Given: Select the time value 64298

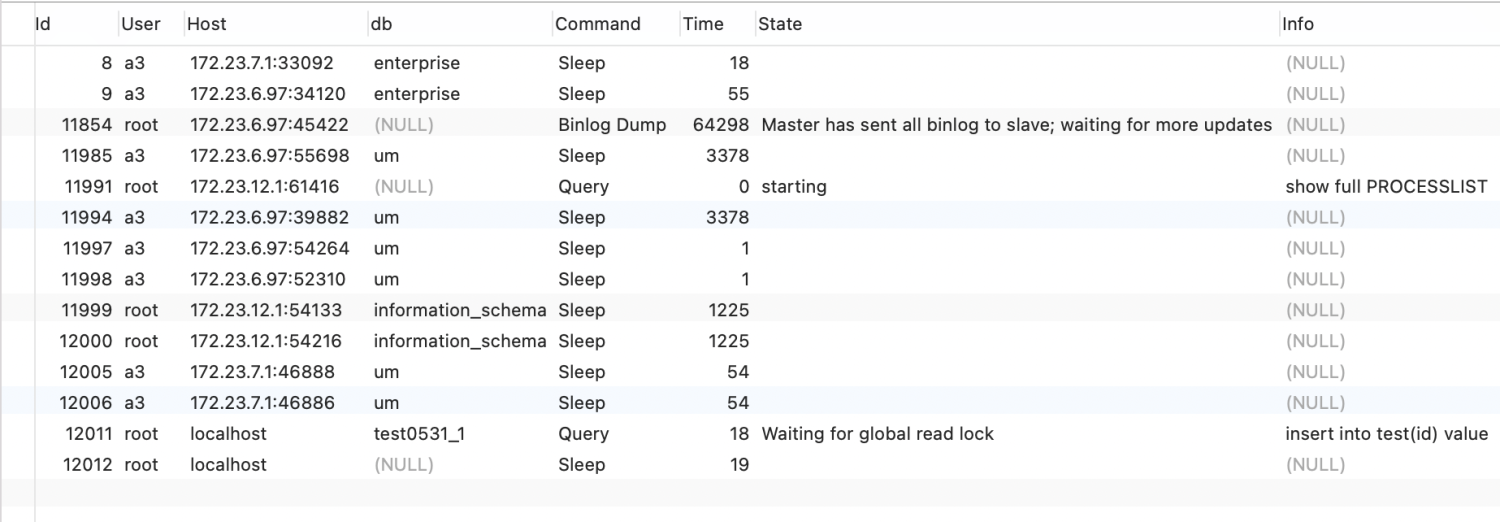Looking at the screenshot, I should pyautogui.click(x=721, y=125).
